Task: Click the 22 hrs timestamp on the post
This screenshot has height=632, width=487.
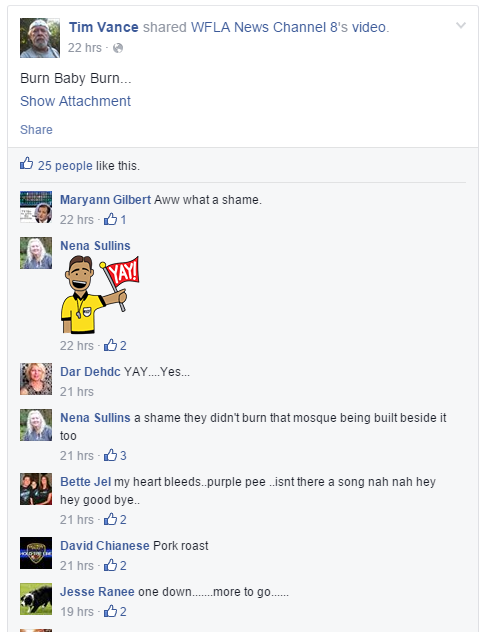Action: coord(85,48)
